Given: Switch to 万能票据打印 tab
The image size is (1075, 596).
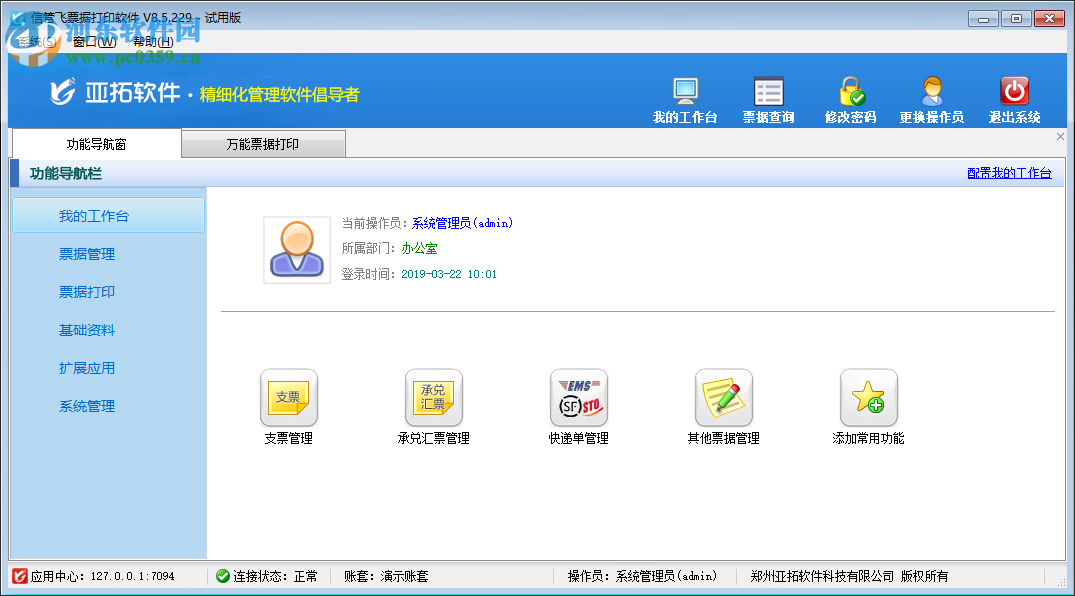Looking at the screenshot, I should pyautogui.click(x=263, y=144).
